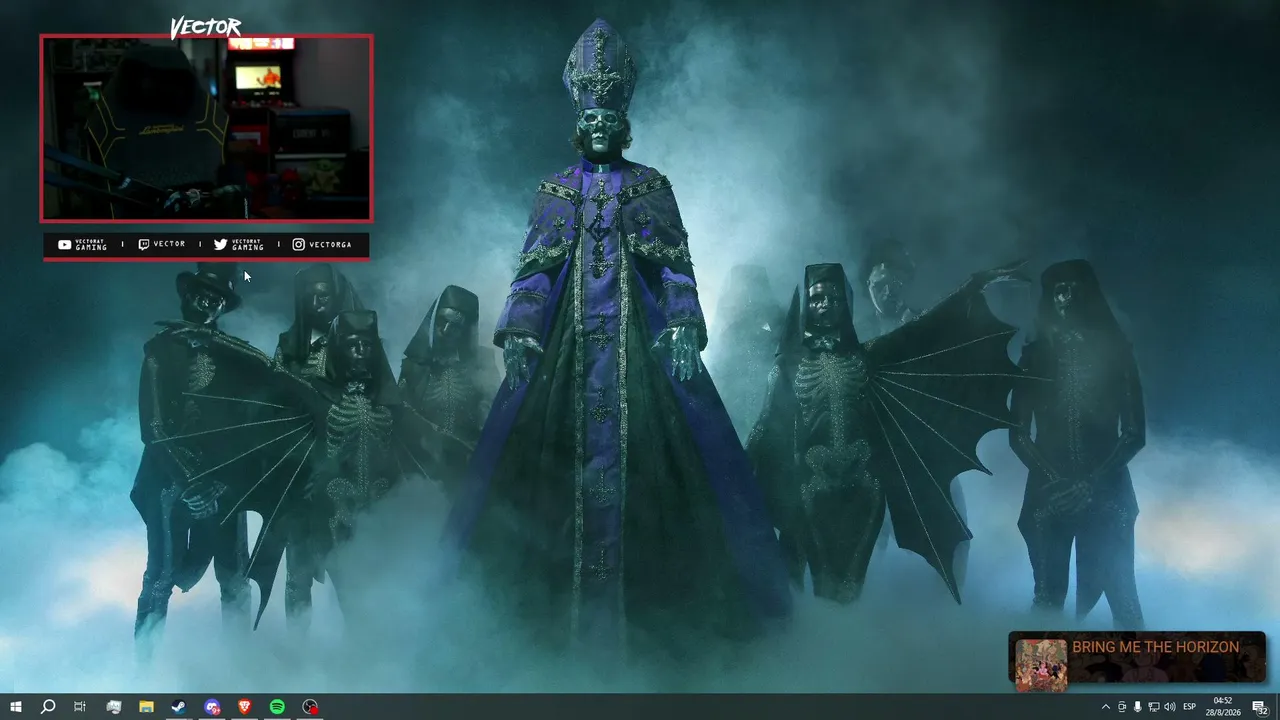Open the pinned app between Task View and File Explorer

point(113,707)
